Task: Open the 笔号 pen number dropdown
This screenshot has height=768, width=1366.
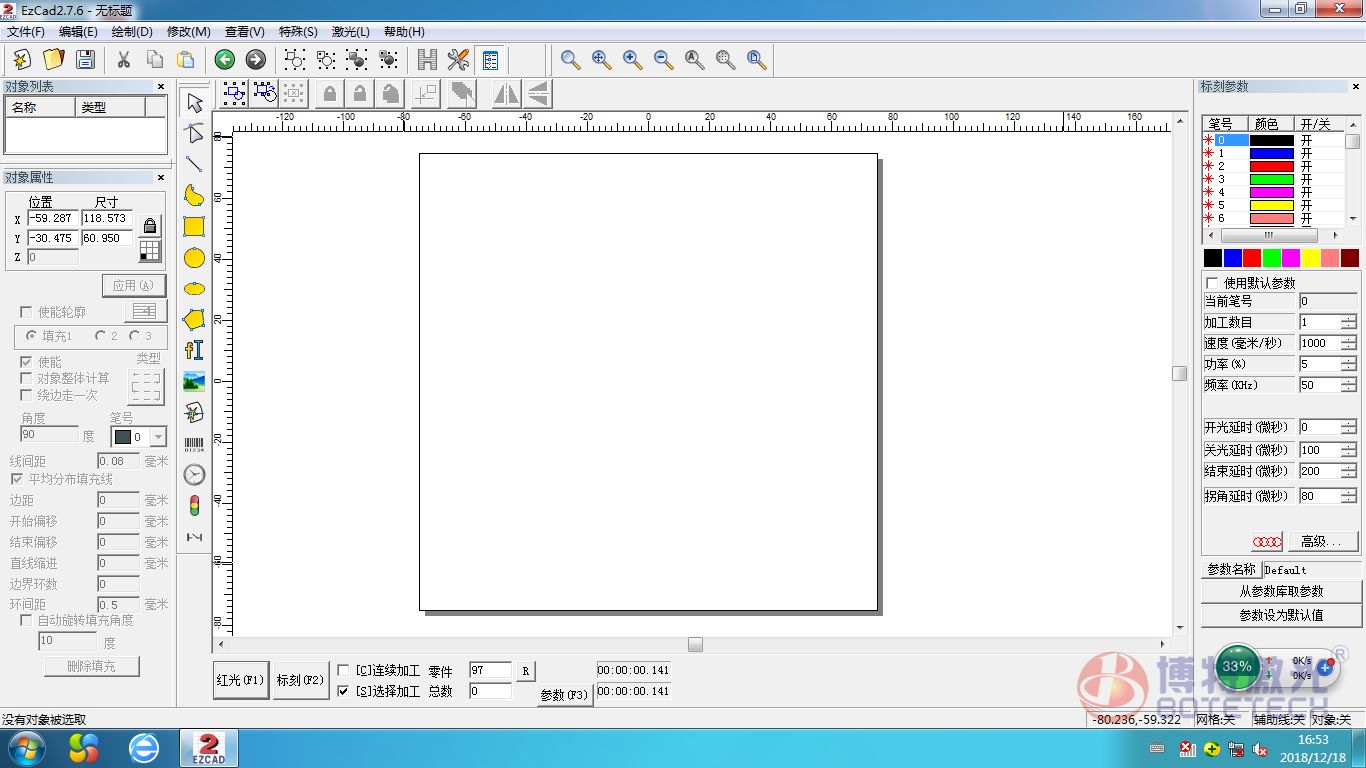Action: 158,437
